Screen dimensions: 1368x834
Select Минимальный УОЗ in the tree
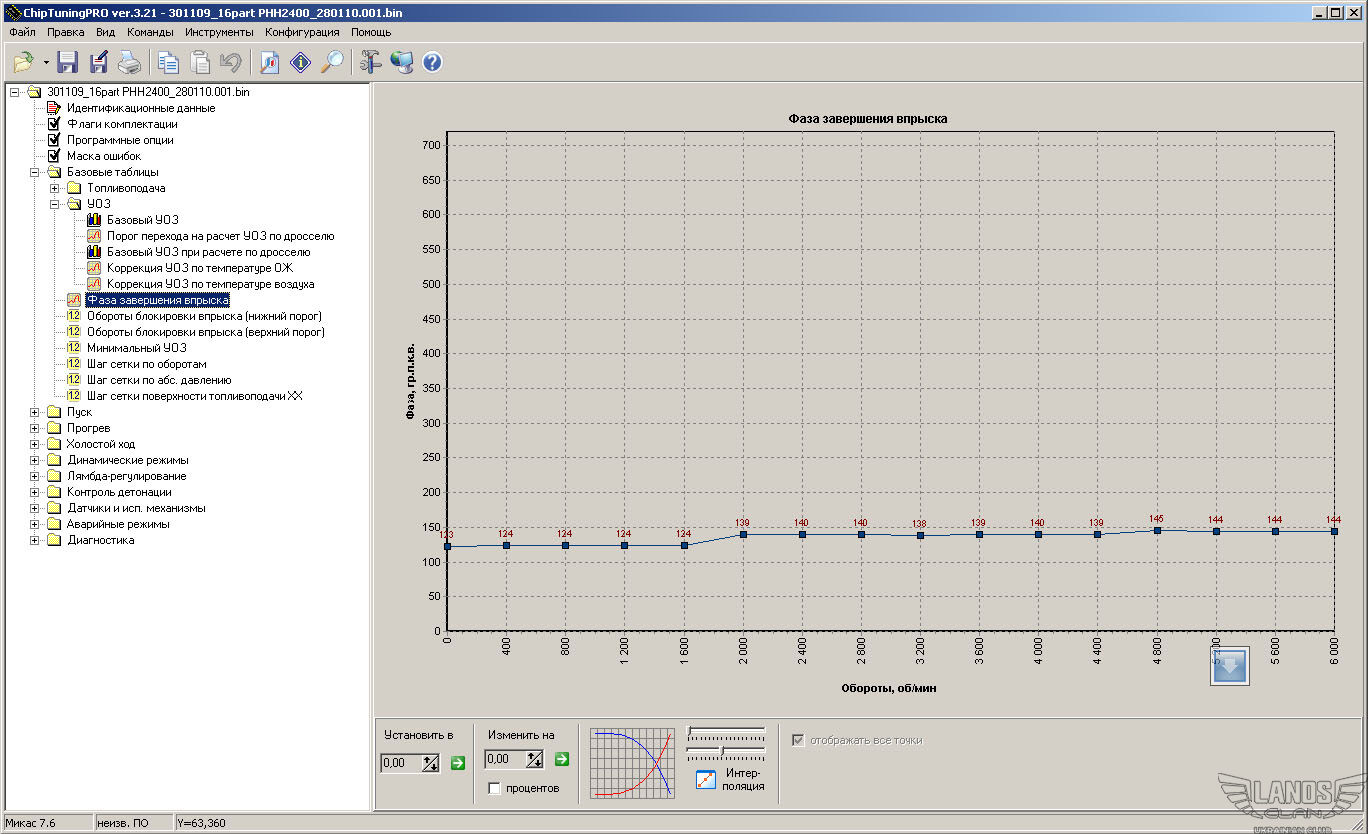pyautogui.click(x=136, y=348)
